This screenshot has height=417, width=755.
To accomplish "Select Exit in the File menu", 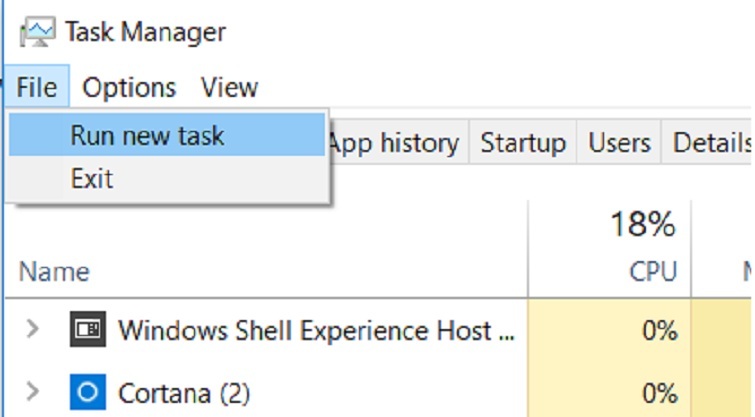I will pos(92,179).
